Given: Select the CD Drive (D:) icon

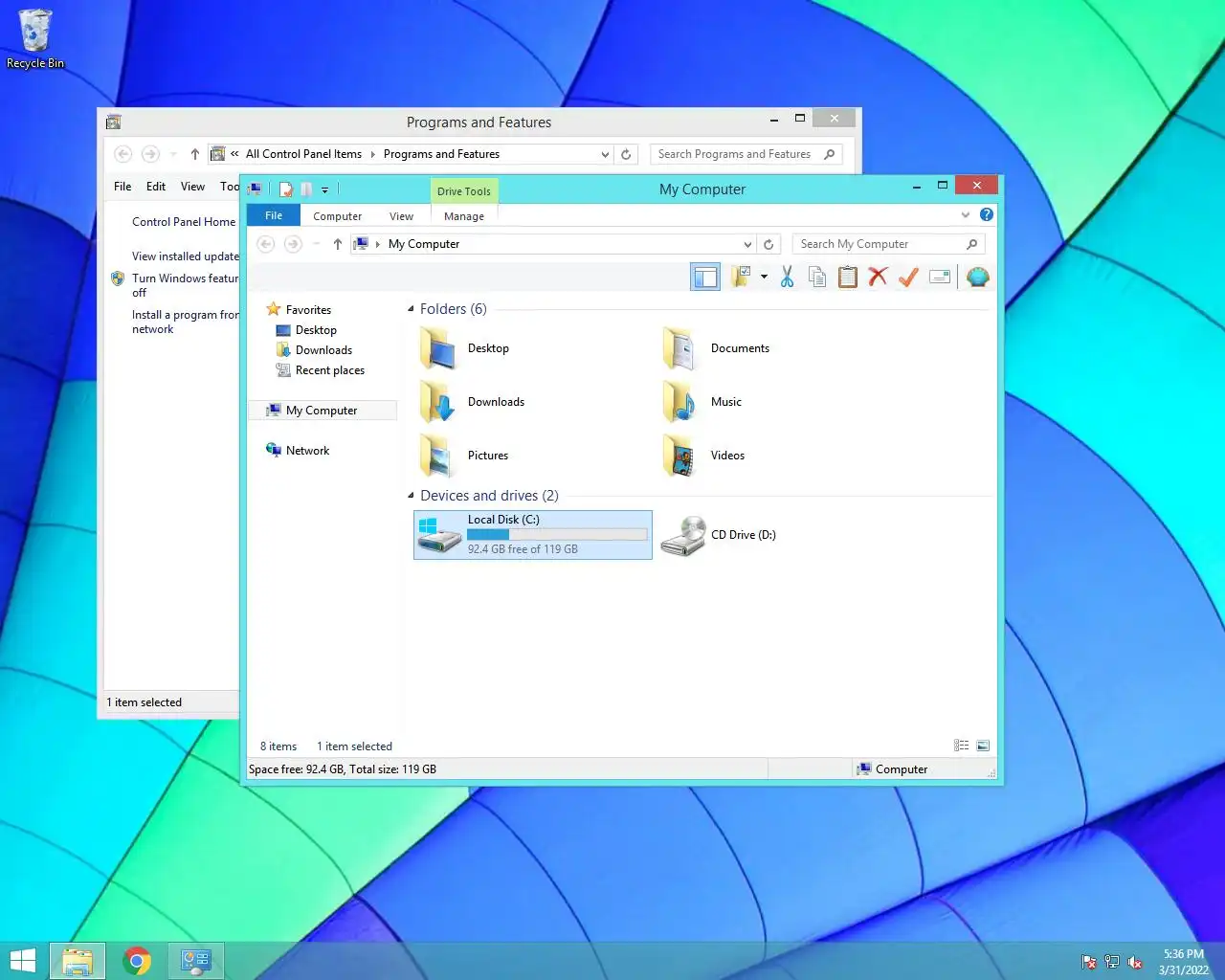Looking at the screenshot, I should click(683, 535).
